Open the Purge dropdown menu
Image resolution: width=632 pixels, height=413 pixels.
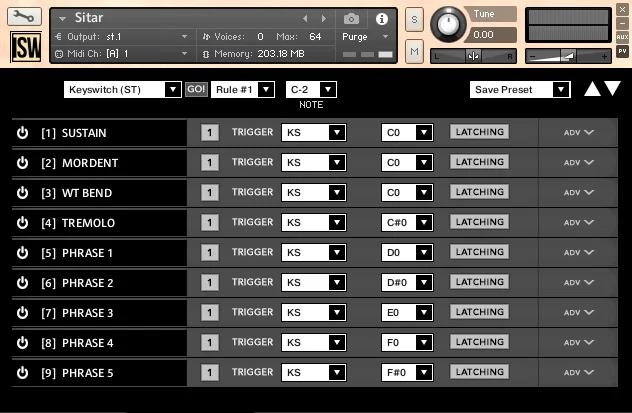click(365, 37)
